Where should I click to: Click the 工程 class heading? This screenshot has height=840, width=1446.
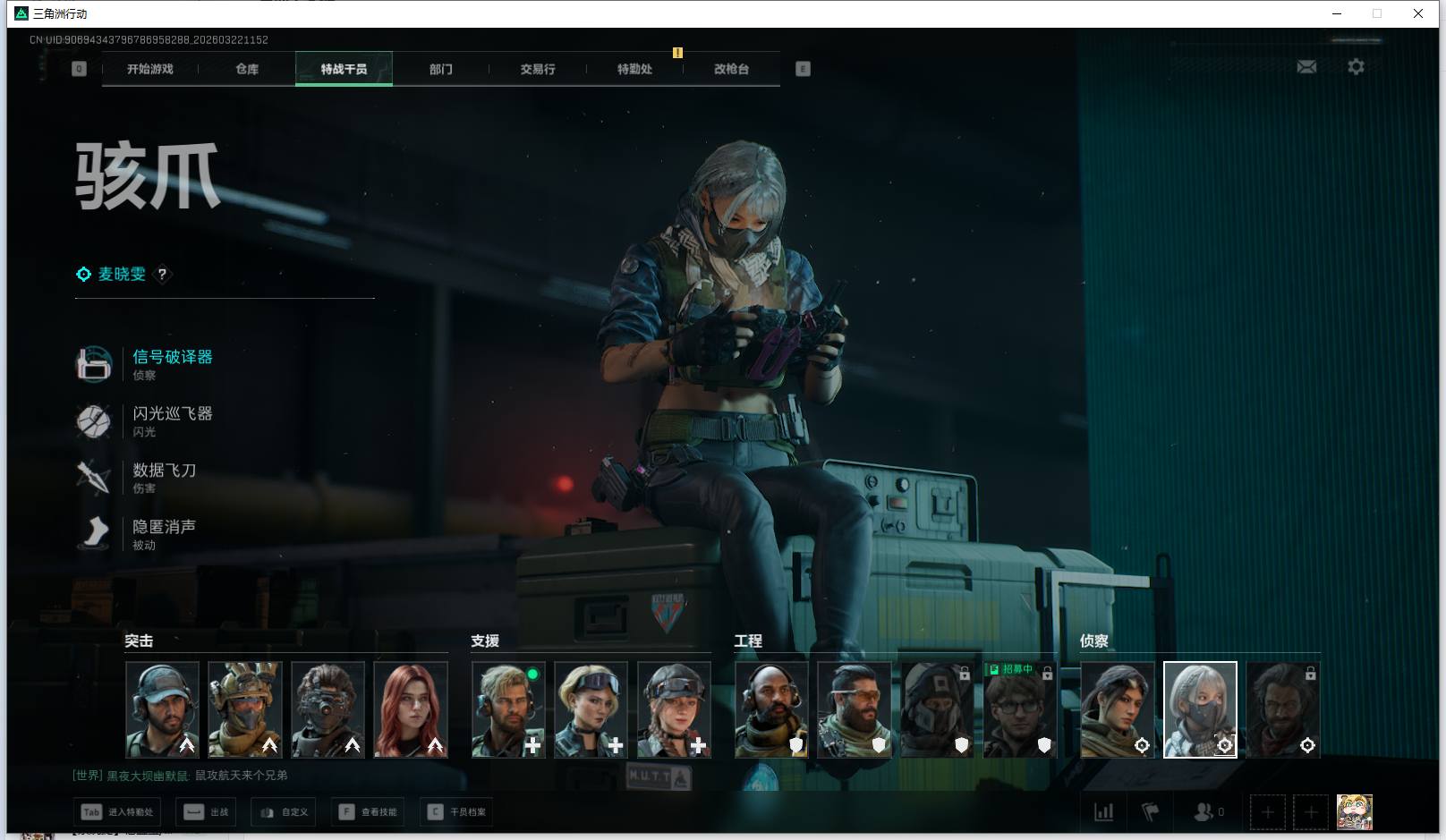748,641
